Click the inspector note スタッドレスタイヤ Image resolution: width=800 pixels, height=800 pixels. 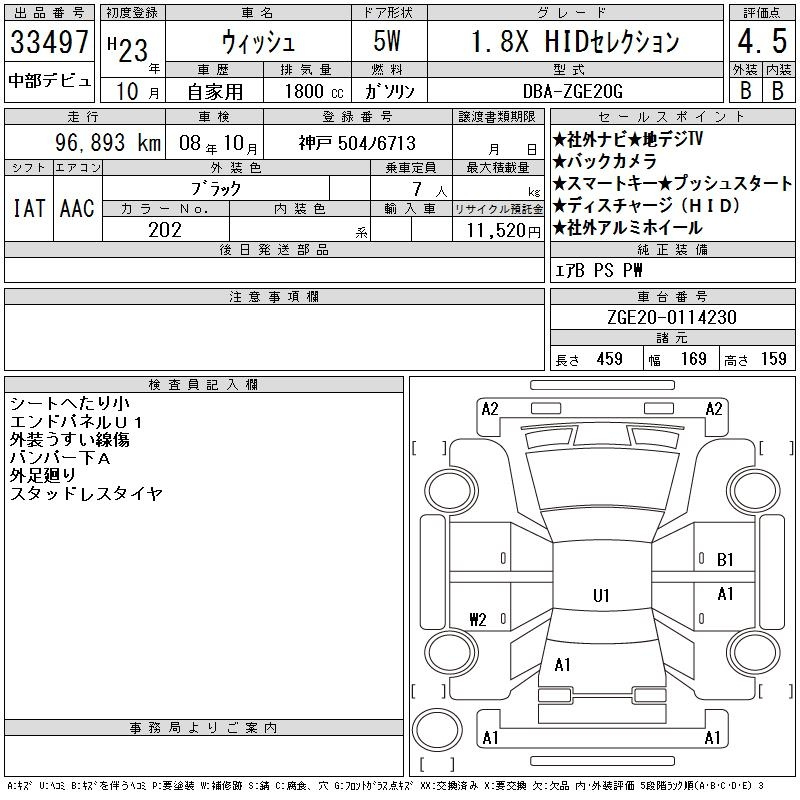(86, 493)
